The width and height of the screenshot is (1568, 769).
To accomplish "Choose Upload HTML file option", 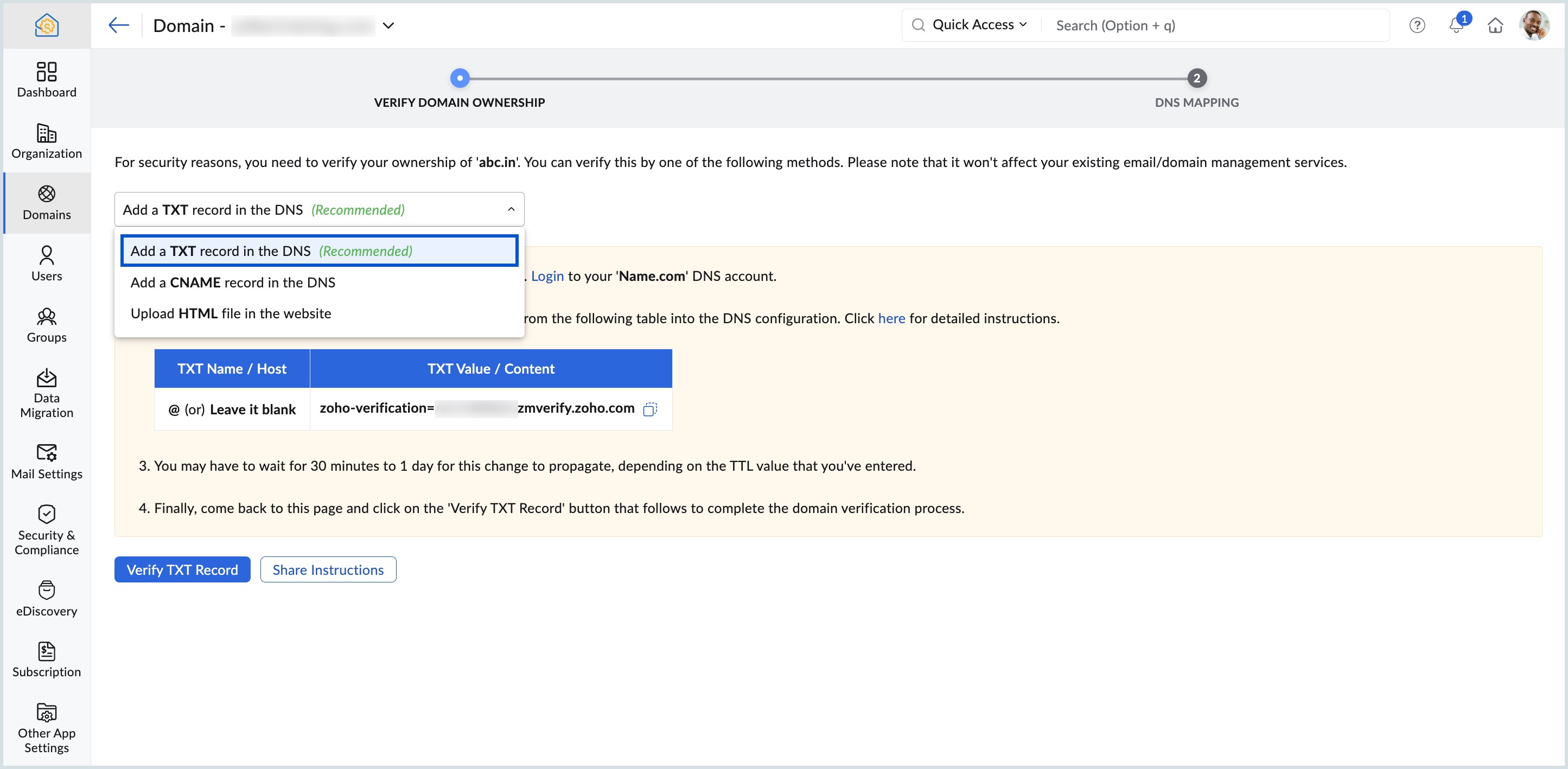I will (x=230, y=313).
